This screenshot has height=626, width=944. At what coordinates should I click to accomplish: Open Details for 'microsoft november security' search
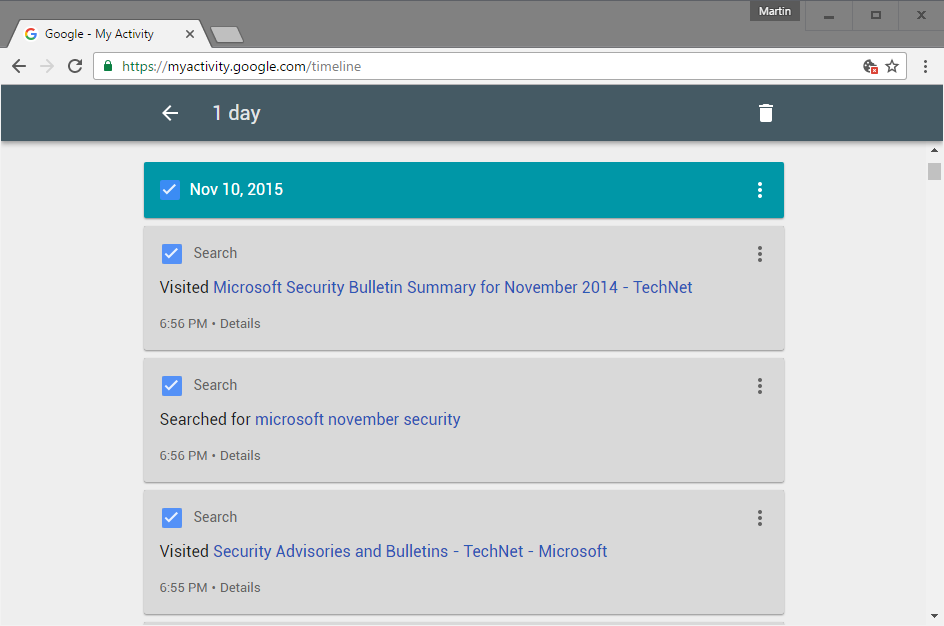point(240,456)
